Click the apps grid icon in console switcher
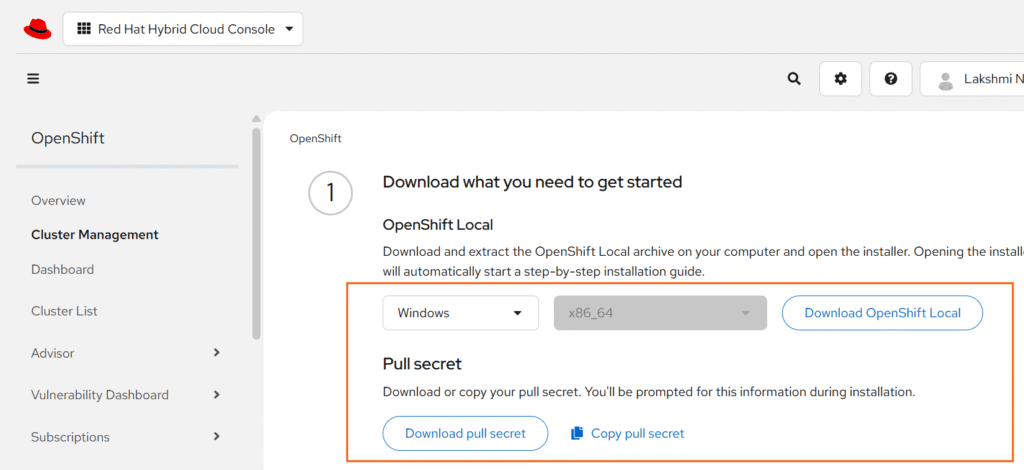This screenshot has width=1024, height=470. pyautogui.click(x=84, y=29)
